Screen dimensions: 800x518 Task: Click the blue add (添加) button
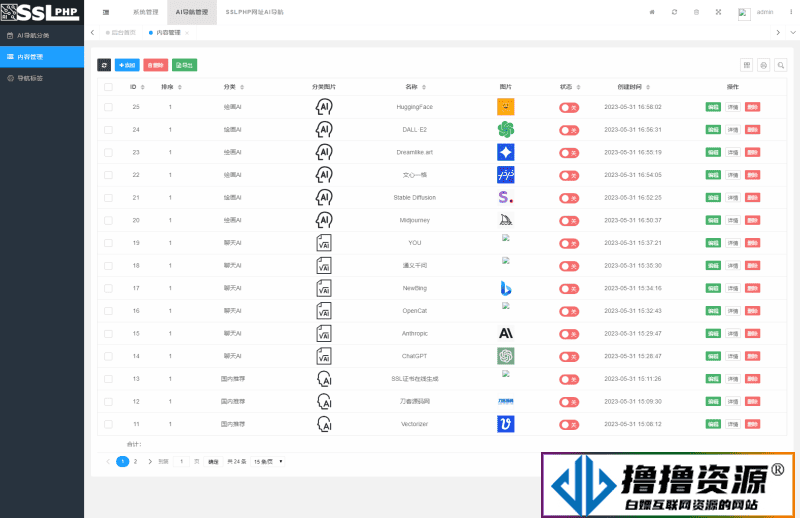tap(127, 65)
